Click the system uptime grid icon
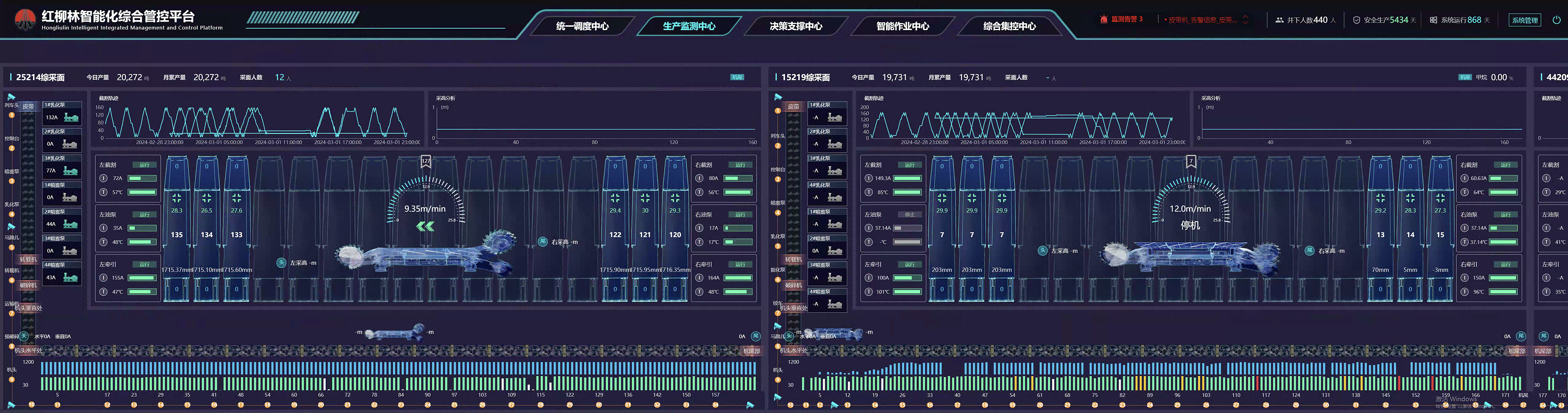Screen dimensions: 1568x413 (1434, 20)
